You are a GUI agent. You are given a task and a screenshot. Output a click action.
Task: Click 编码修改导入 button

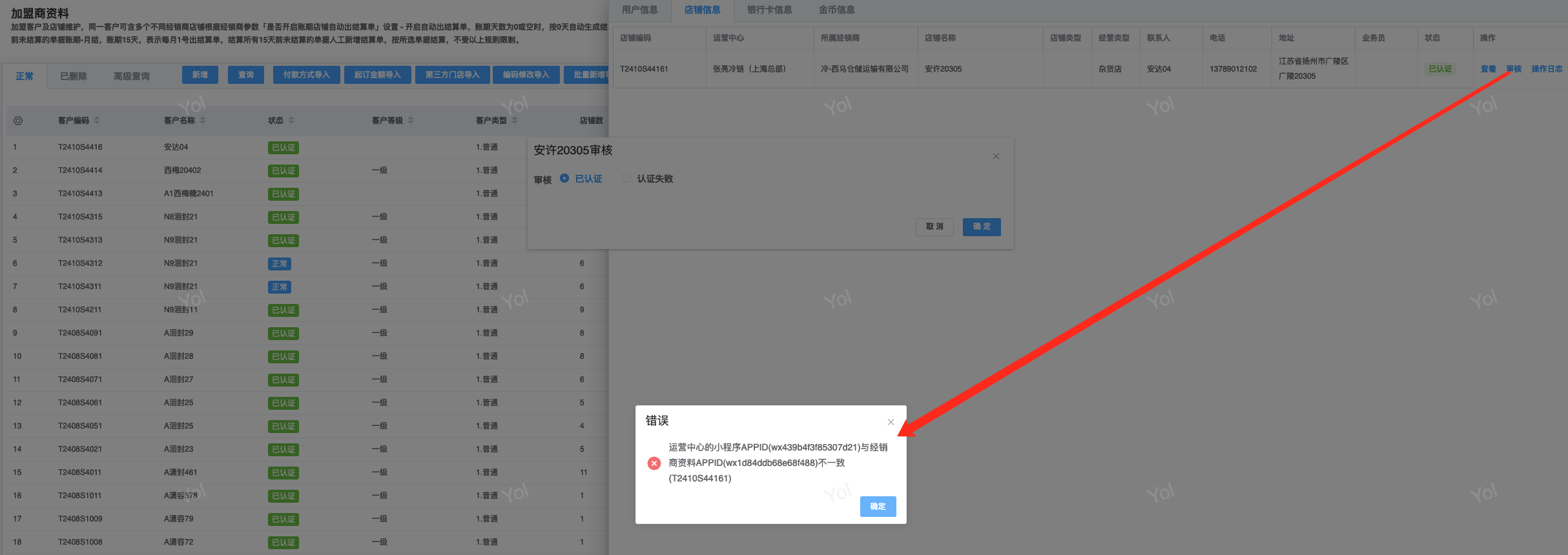(526, 75)
